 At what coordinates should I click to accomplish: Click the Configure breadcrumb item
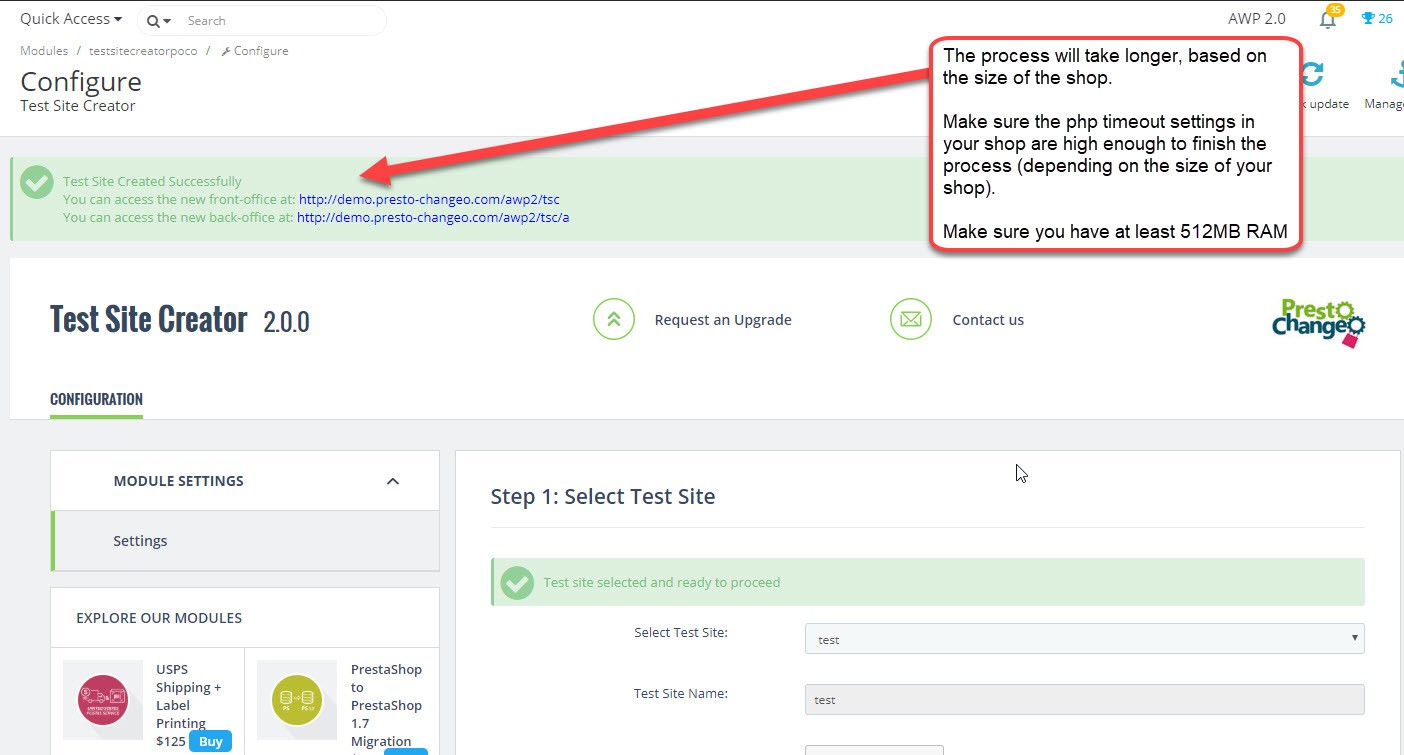point(254,51)
